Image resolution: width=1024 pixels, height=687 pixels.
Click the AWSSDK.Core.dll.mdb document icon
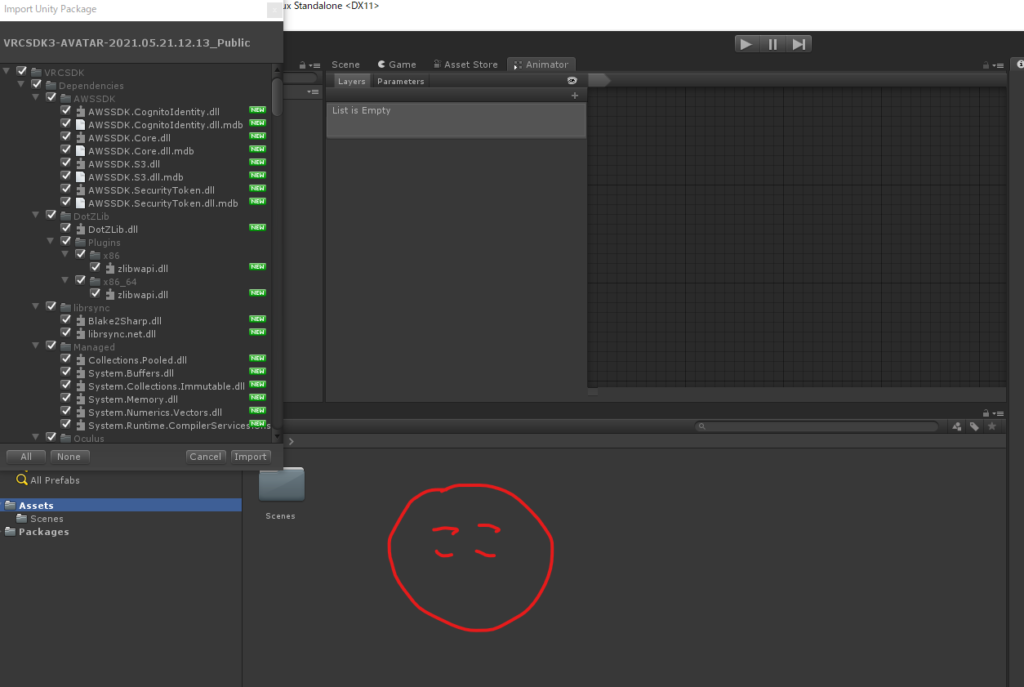(x=80, y=150)
